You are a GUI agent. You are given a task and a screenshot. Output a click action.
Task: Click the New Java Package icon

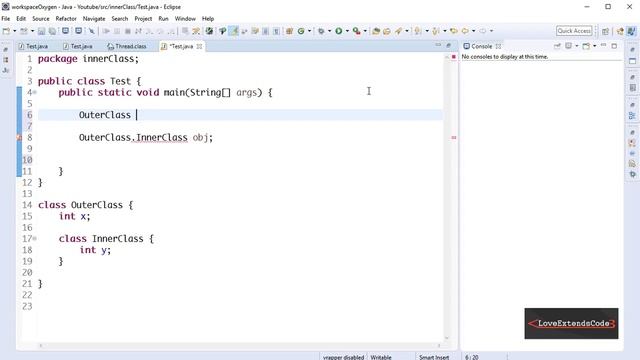(289, 31)
